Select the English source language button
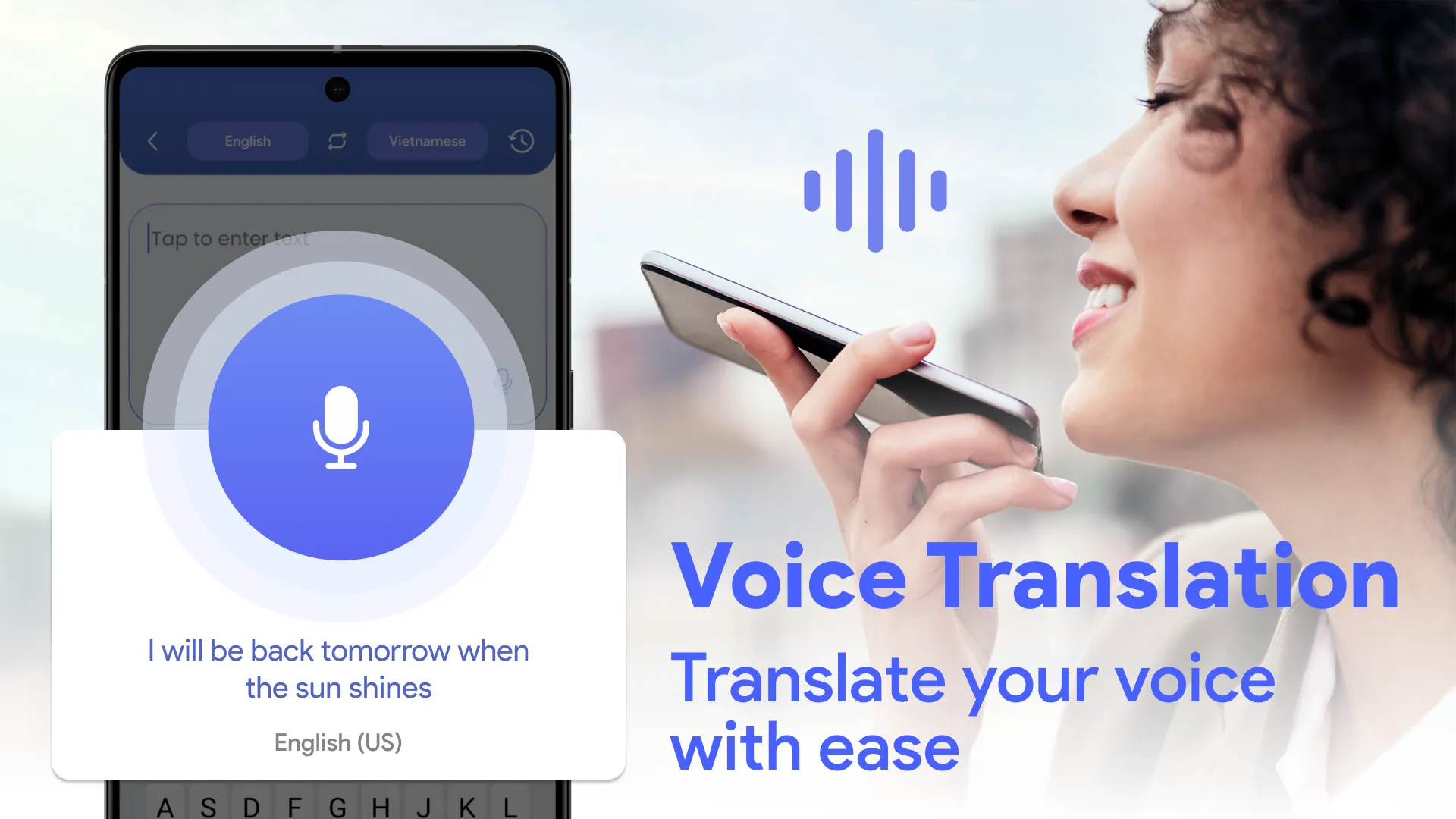 pos(247,140)
